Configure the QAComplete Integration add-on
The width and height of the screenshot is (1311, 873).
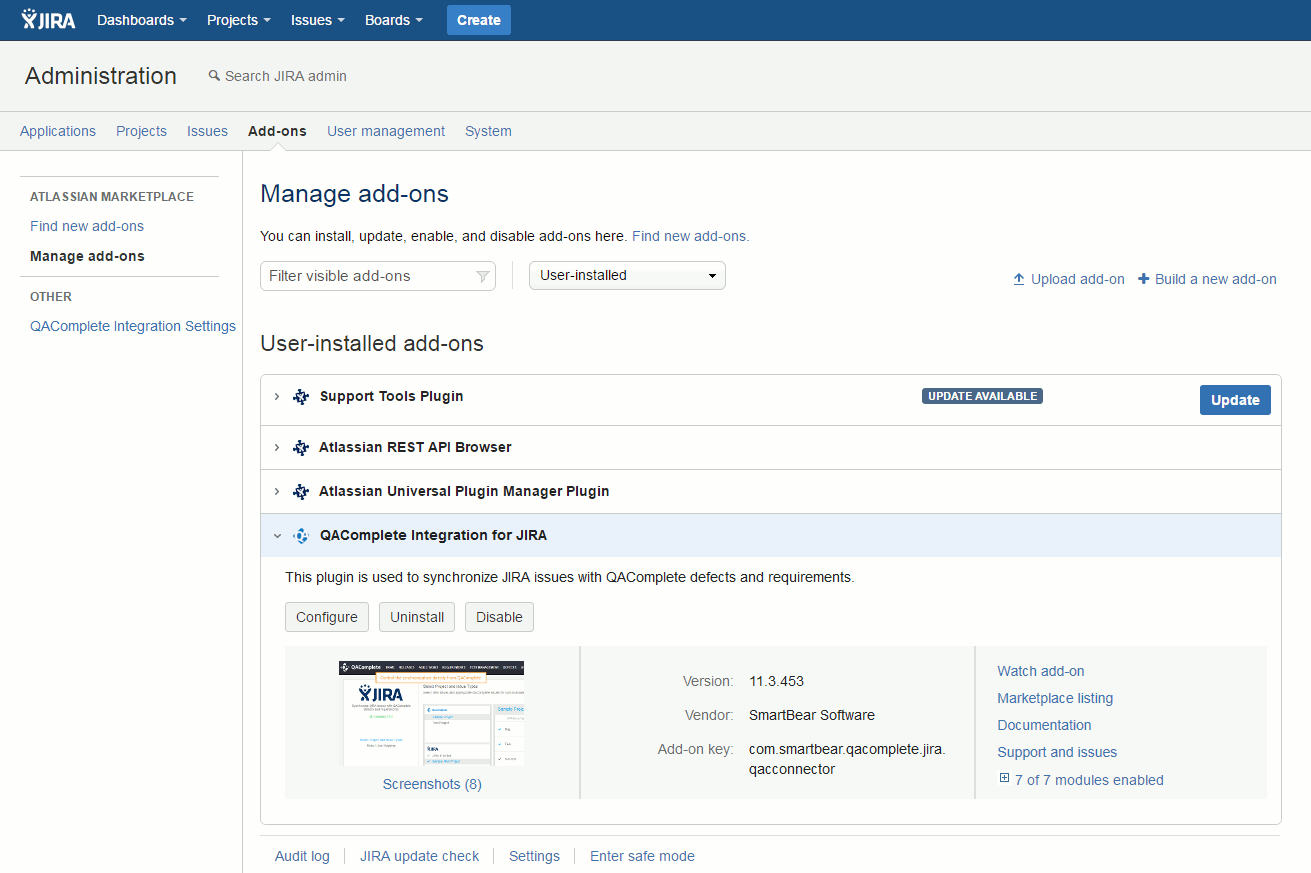(x=326, y=617)
